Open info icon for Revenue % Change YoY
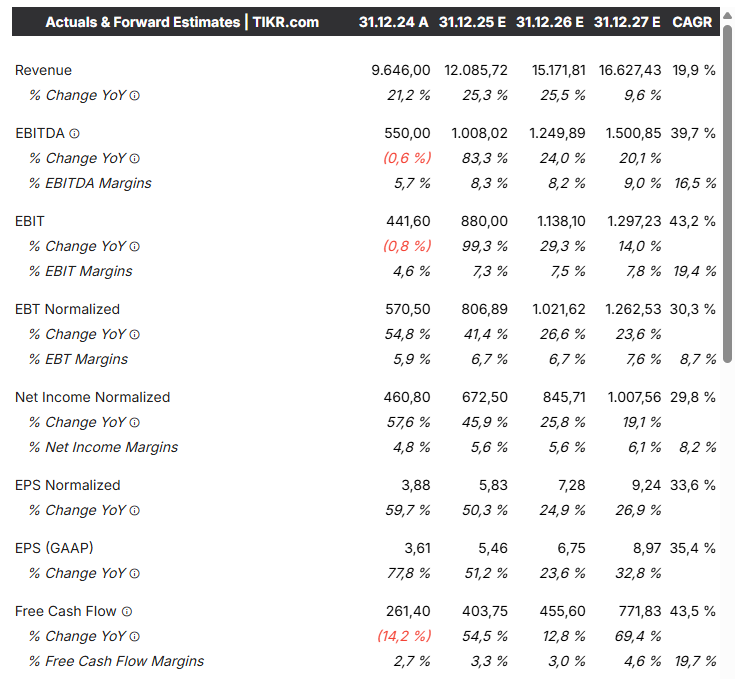 click(x=135, y=96)
